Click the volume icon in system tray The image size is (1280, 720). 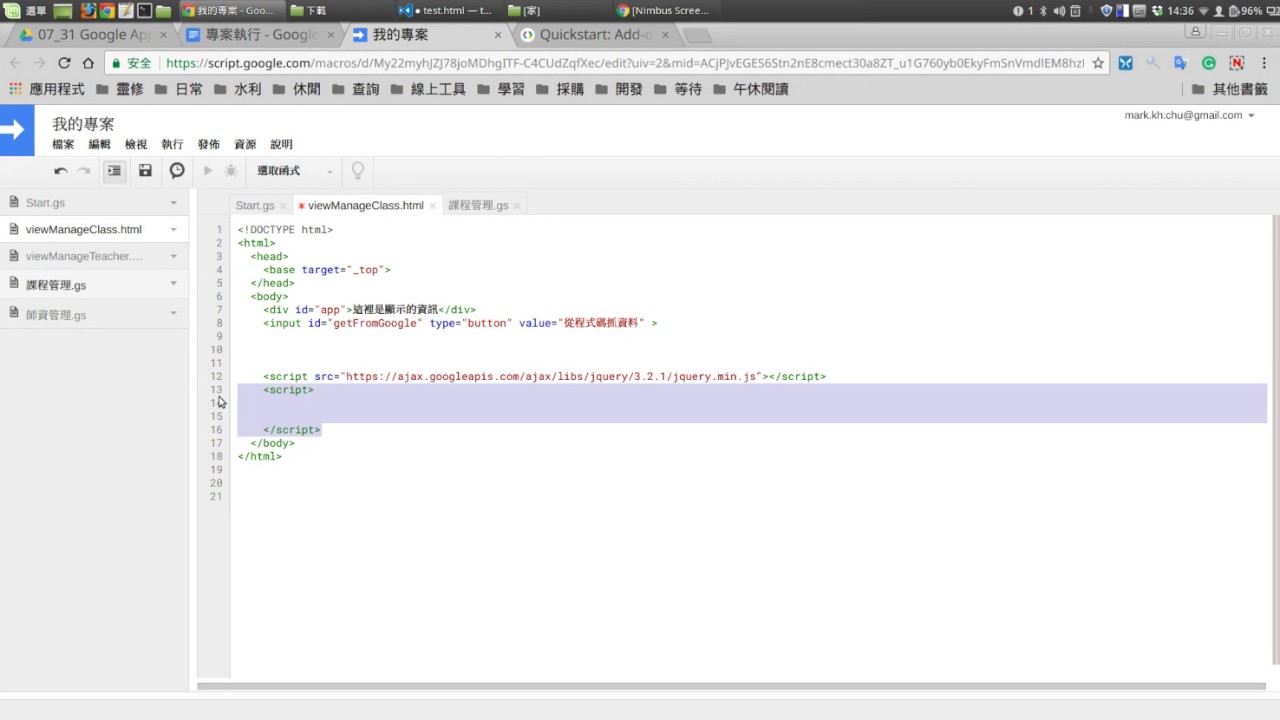[1059, 10]
